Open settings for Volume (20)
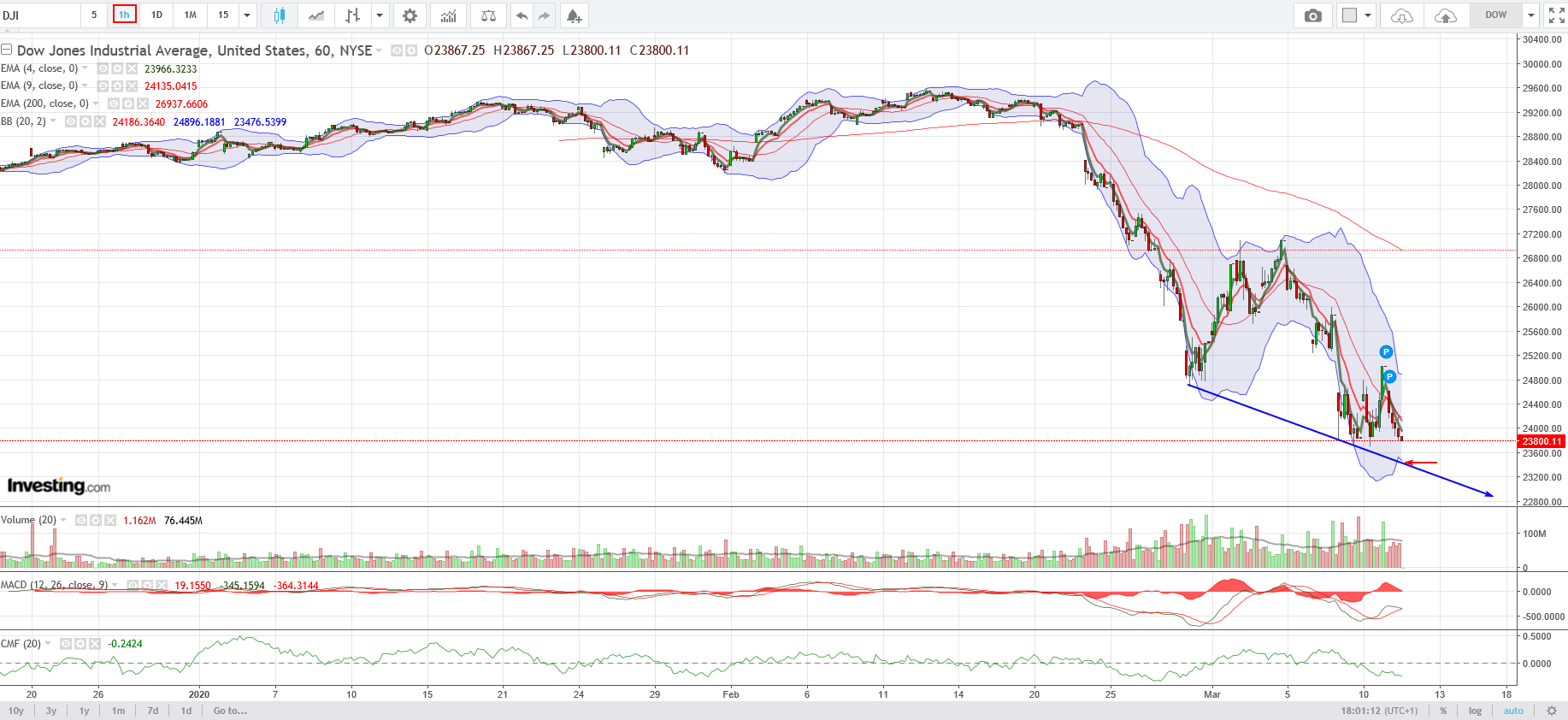The height and width of the screenshot is (720, 1568). tap(96, 520)
